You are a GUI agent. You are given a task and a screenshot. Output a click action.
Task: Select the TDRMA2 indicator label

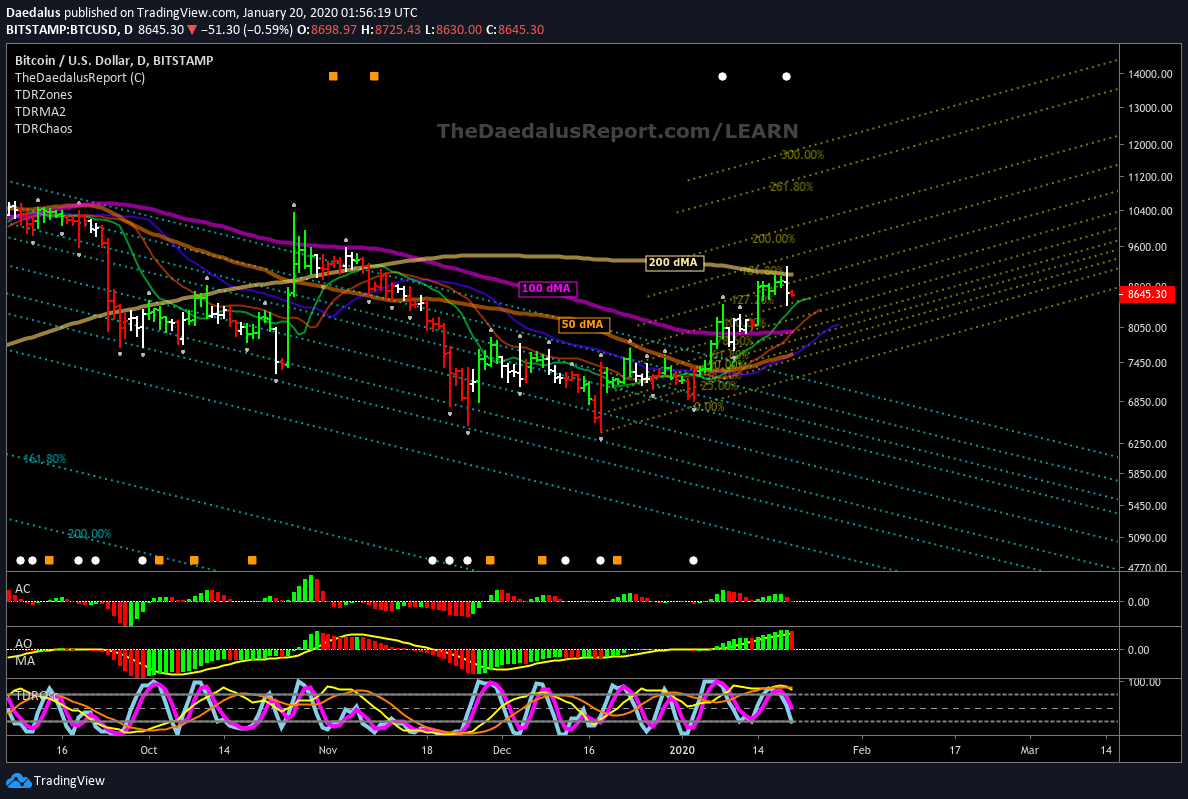point(40,111)
